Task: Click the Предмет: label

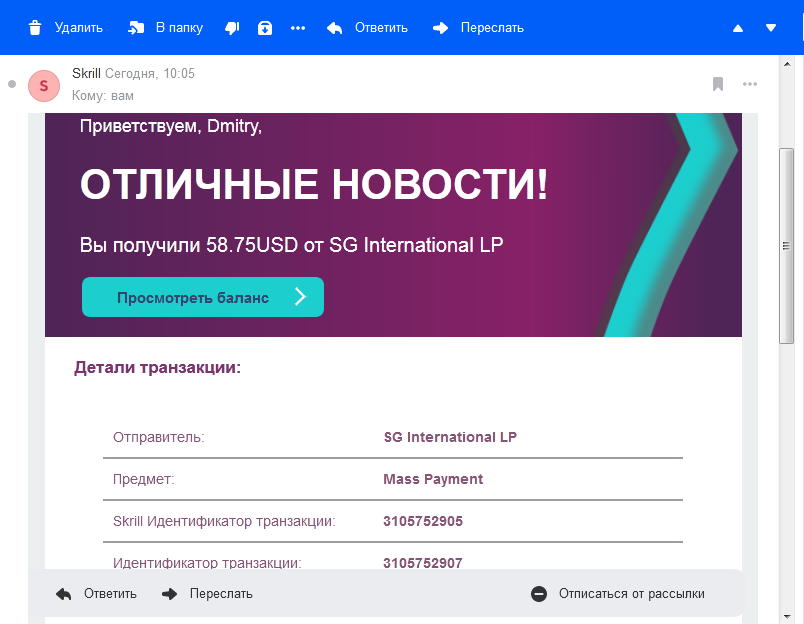Action: coord(144,479)
